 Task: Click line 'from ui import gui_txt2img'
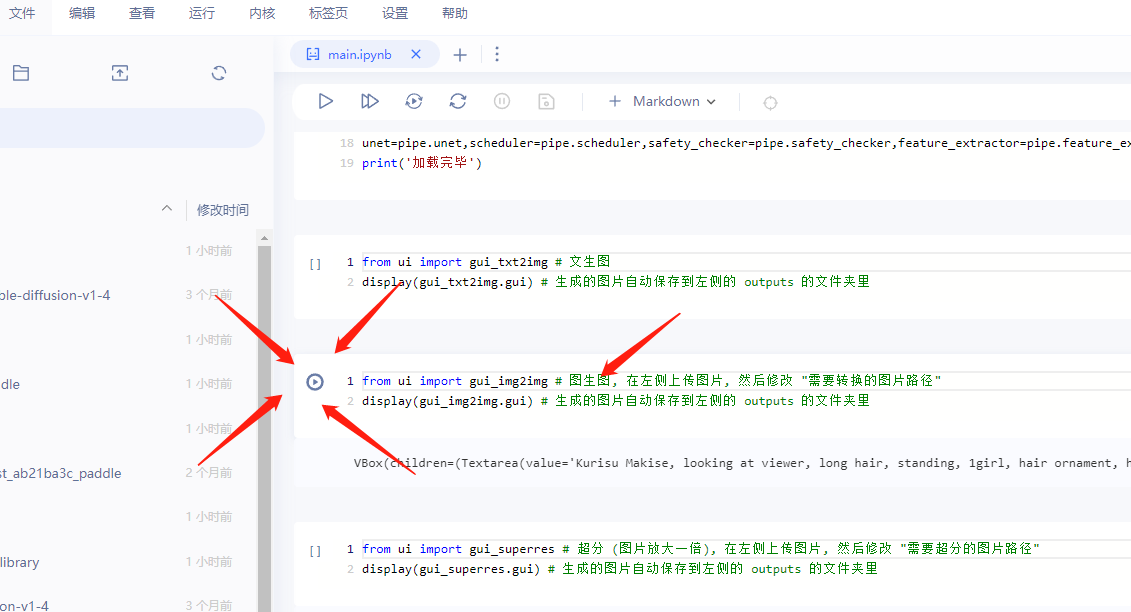[486, 261]
